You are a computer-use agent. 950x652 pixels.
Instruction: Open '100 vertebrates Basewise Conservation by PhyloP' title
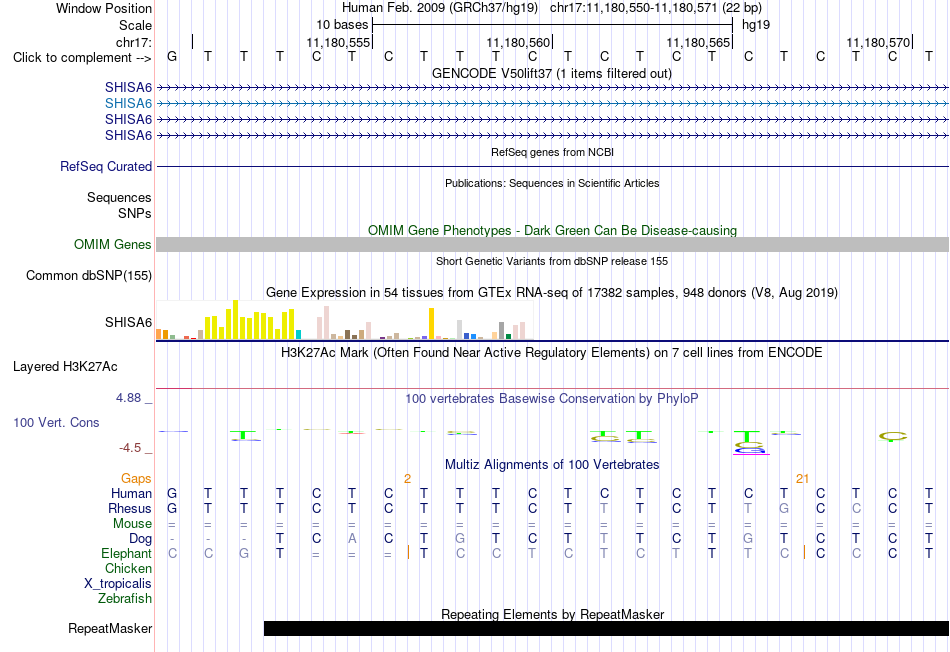pyautogui.click(x=552, y=399)
